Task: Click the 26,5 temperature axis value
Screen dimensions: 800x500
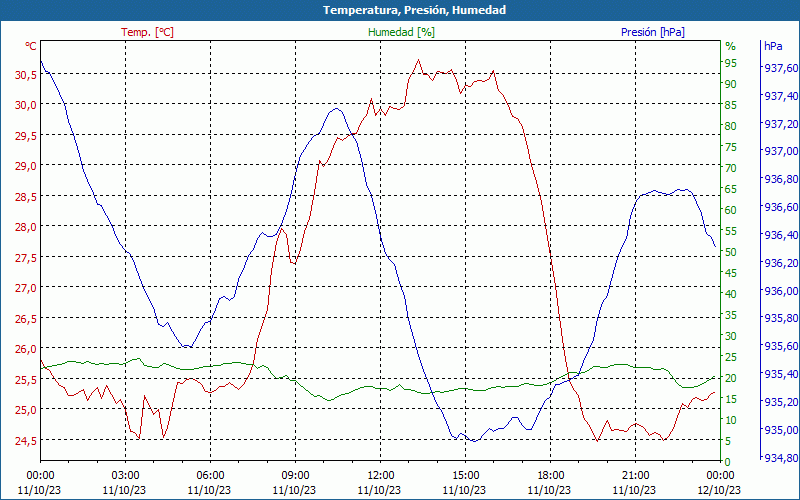Action: 26,318
